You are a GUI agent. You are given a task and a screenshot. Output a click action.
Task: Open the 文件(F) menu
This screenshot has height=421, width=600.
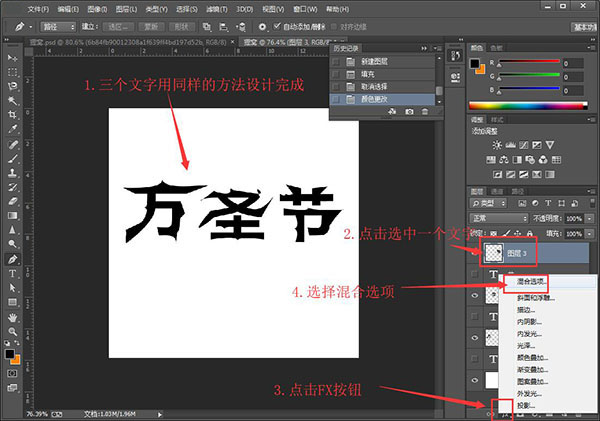pyautogui.click(x=38, y=9)
